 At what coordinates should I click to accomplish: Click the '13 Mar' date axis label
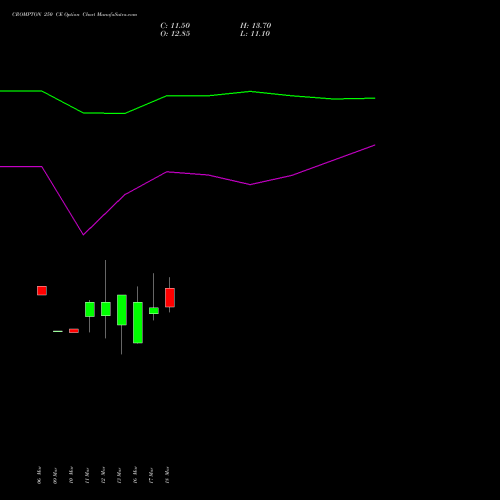click(119, 475)
